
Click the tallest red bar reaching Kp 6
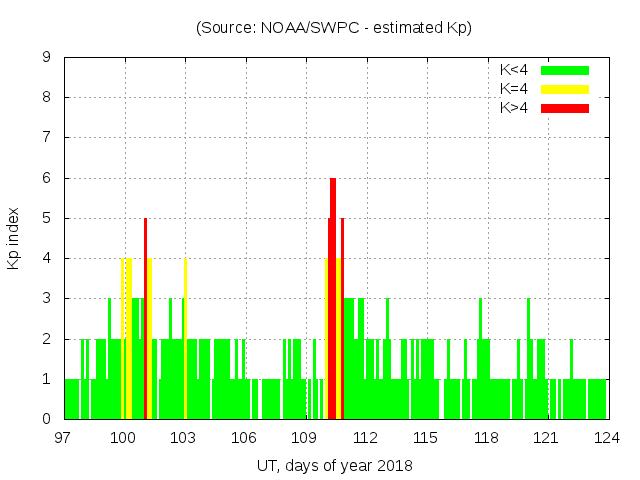click(333, 300)
